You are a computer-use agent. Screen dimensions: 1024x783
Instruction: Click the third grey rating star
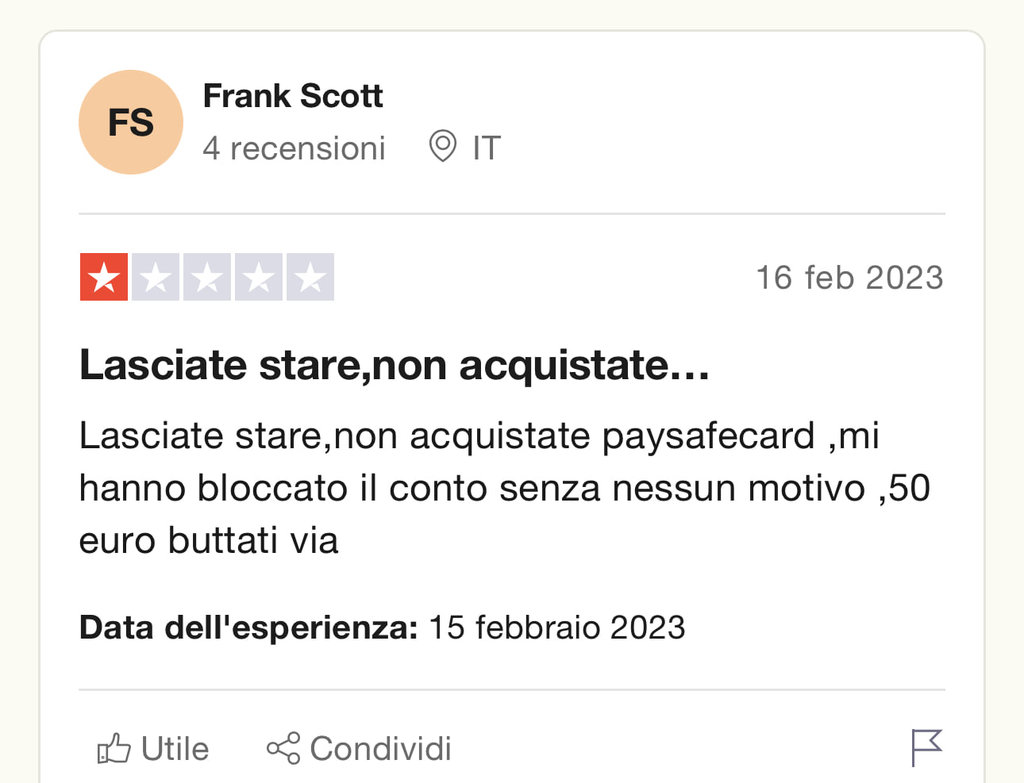[207, 277]
